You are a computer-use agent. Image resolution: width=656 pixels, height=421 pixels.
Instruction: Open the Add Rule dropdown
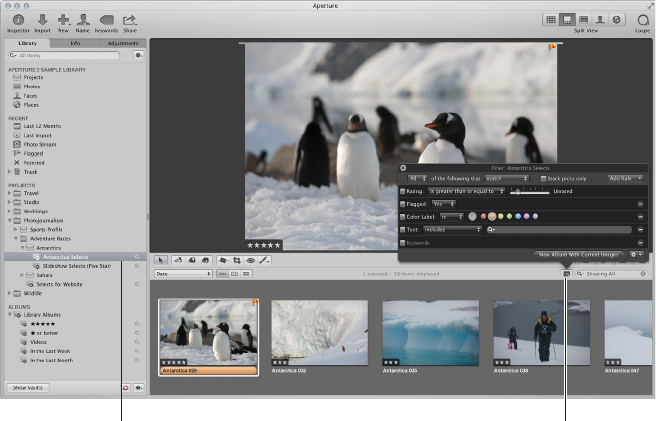626,178
